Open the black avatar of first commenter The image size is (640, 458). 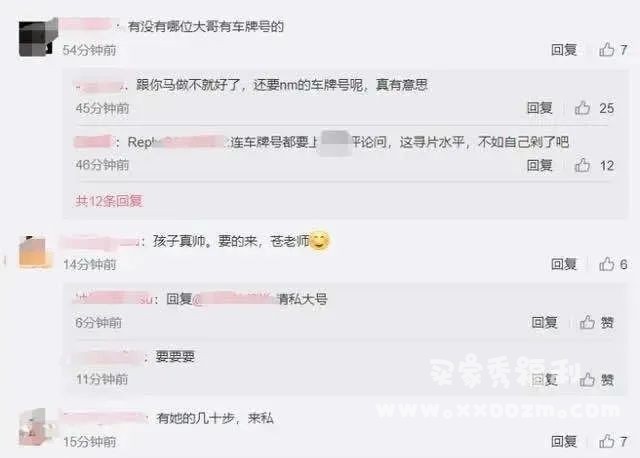[37, 38]
